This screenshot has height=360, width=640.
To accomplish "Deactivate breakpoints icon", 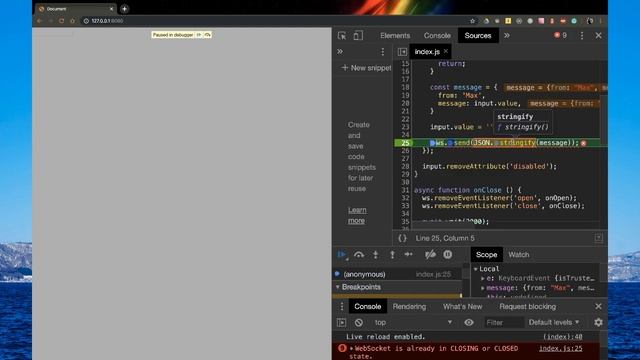I will 430,255.
